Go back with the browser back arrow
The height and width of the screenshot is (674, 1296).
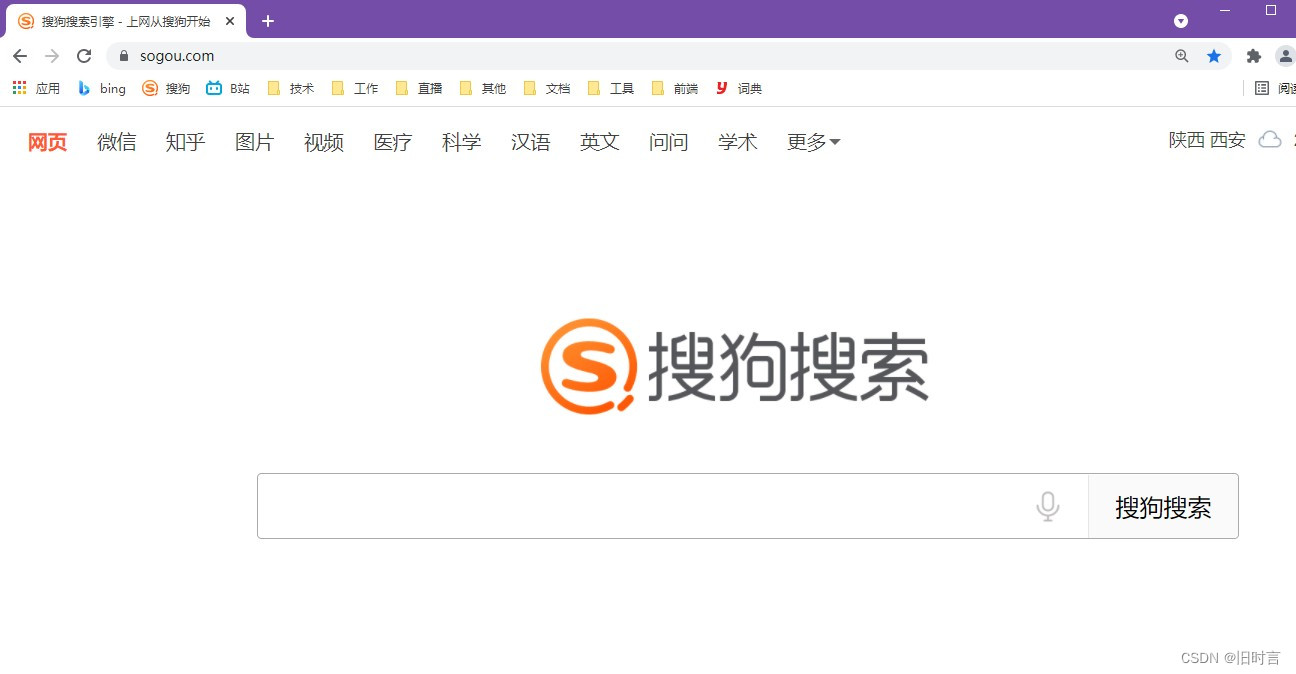[x=20, y=56]
